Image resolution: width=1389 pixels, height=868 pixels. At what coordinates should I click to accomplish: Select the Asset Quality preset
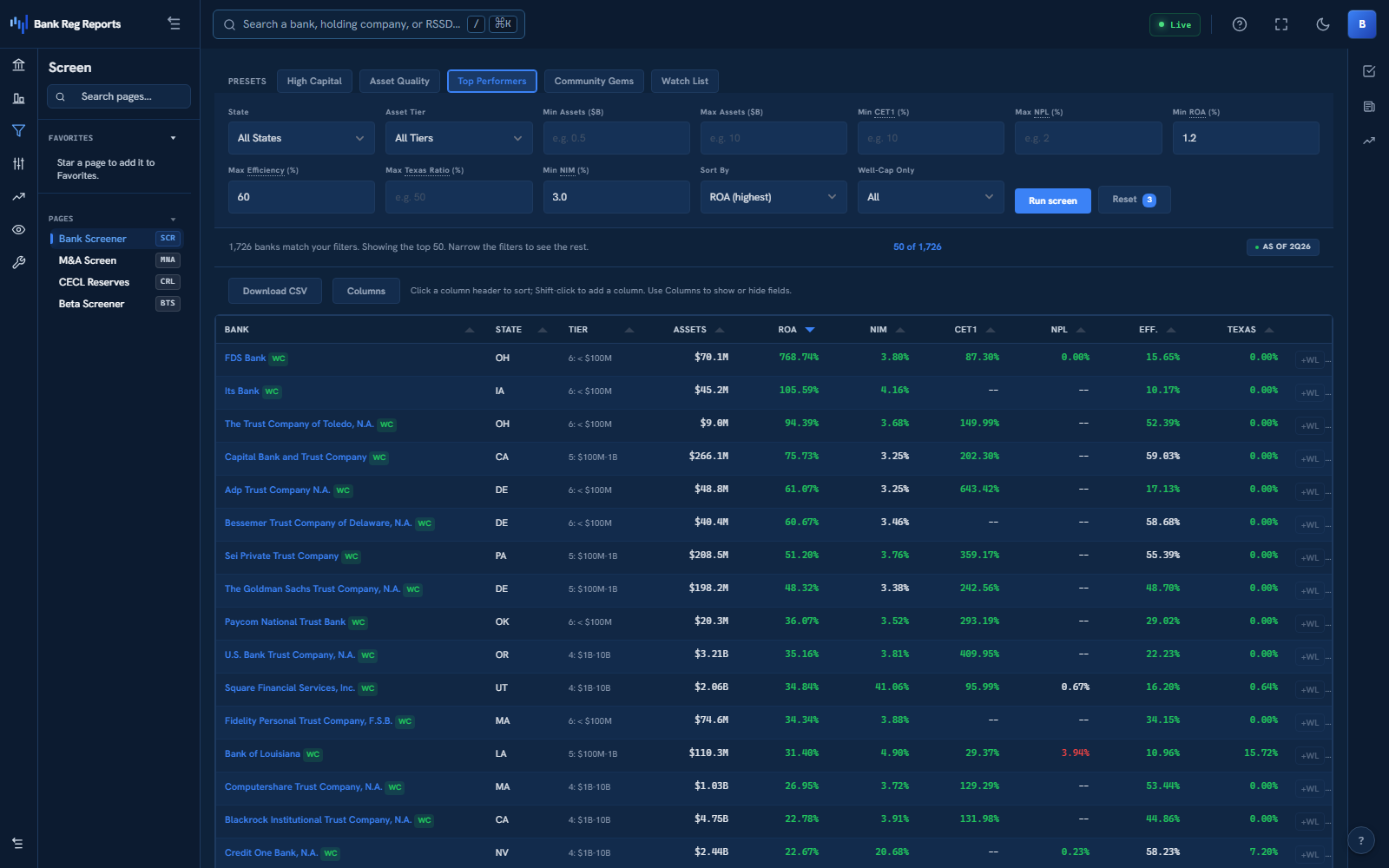[399, 81]
